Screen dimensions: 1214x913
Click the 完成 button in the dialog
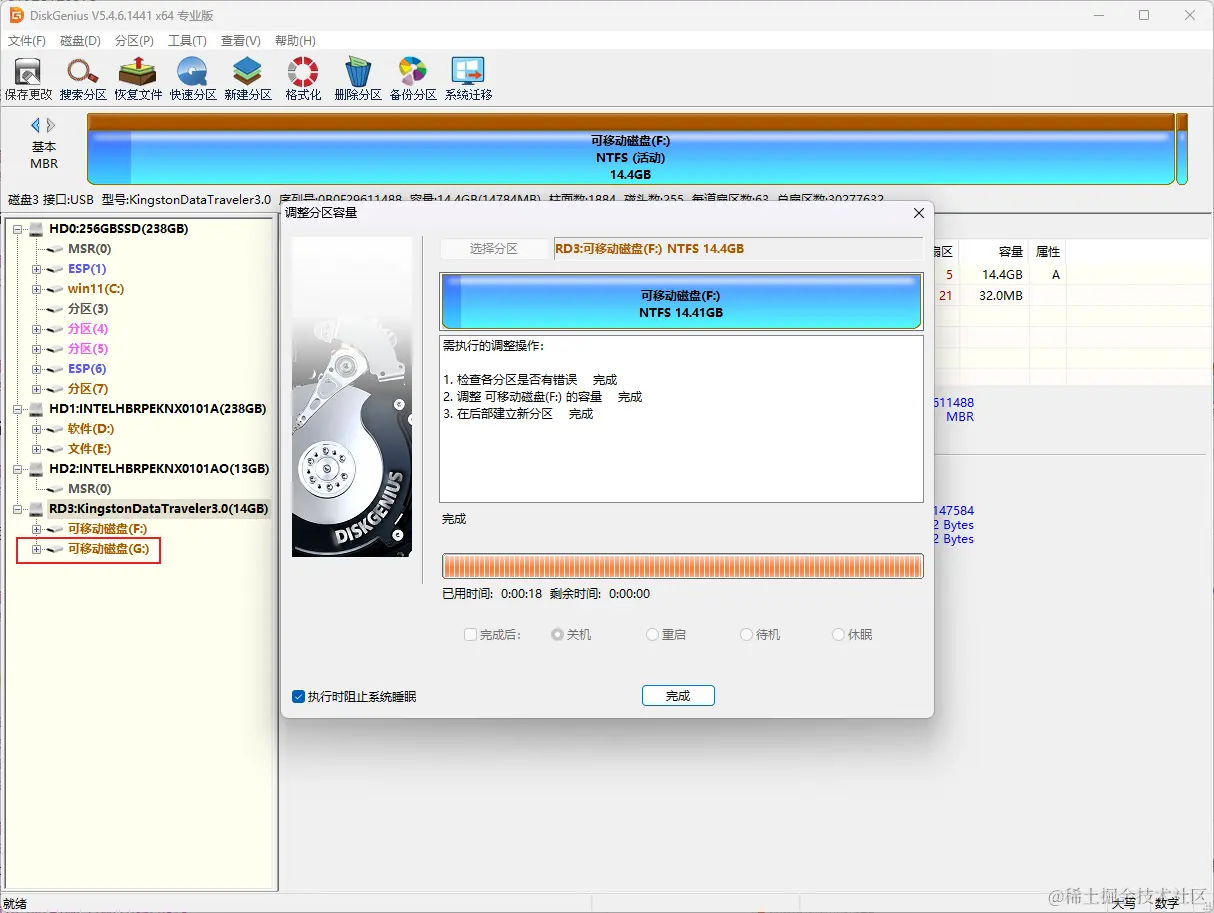tap(678, 696)
